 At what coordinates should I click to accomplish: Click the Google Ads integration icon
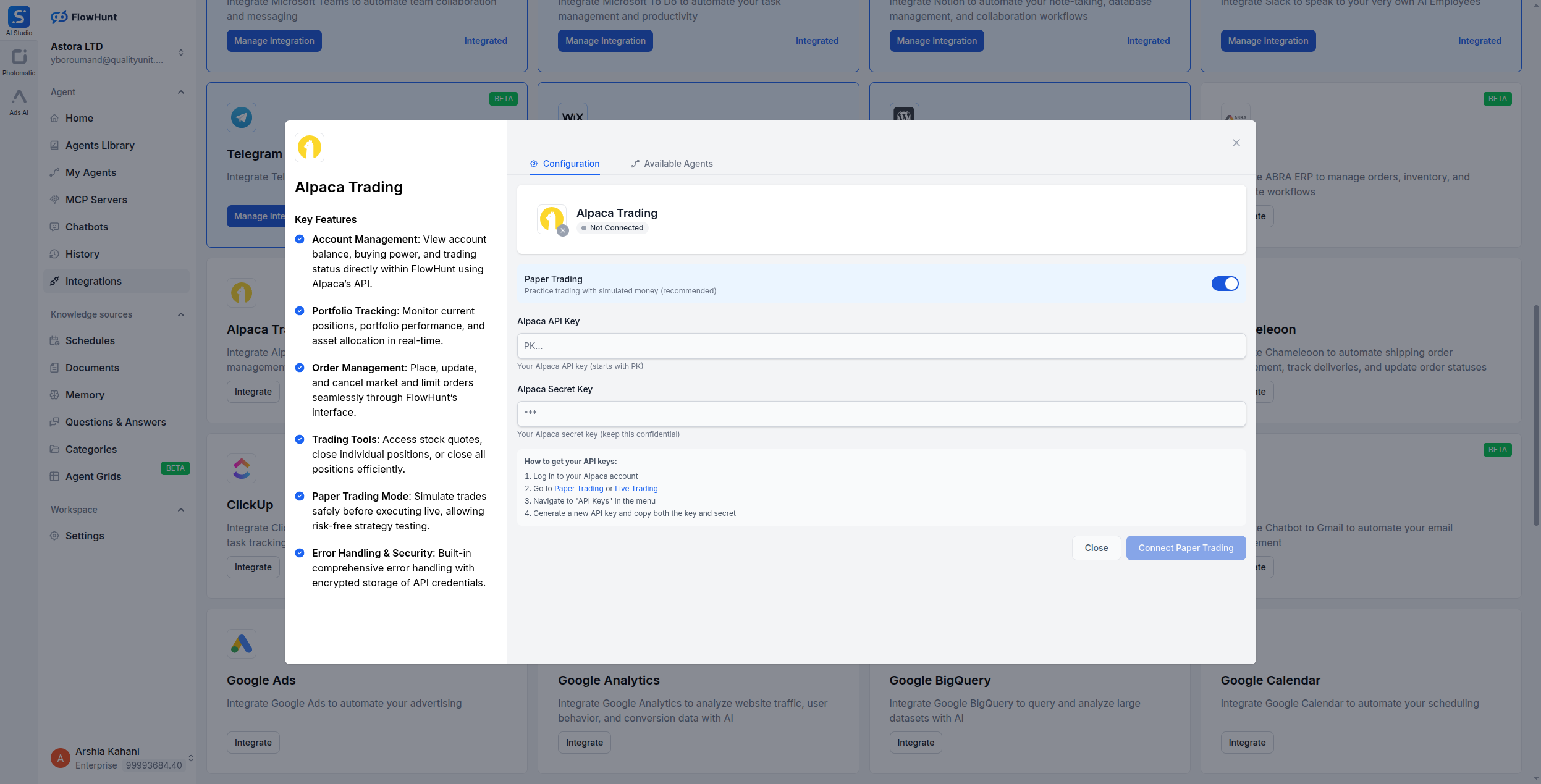(242, 643)
